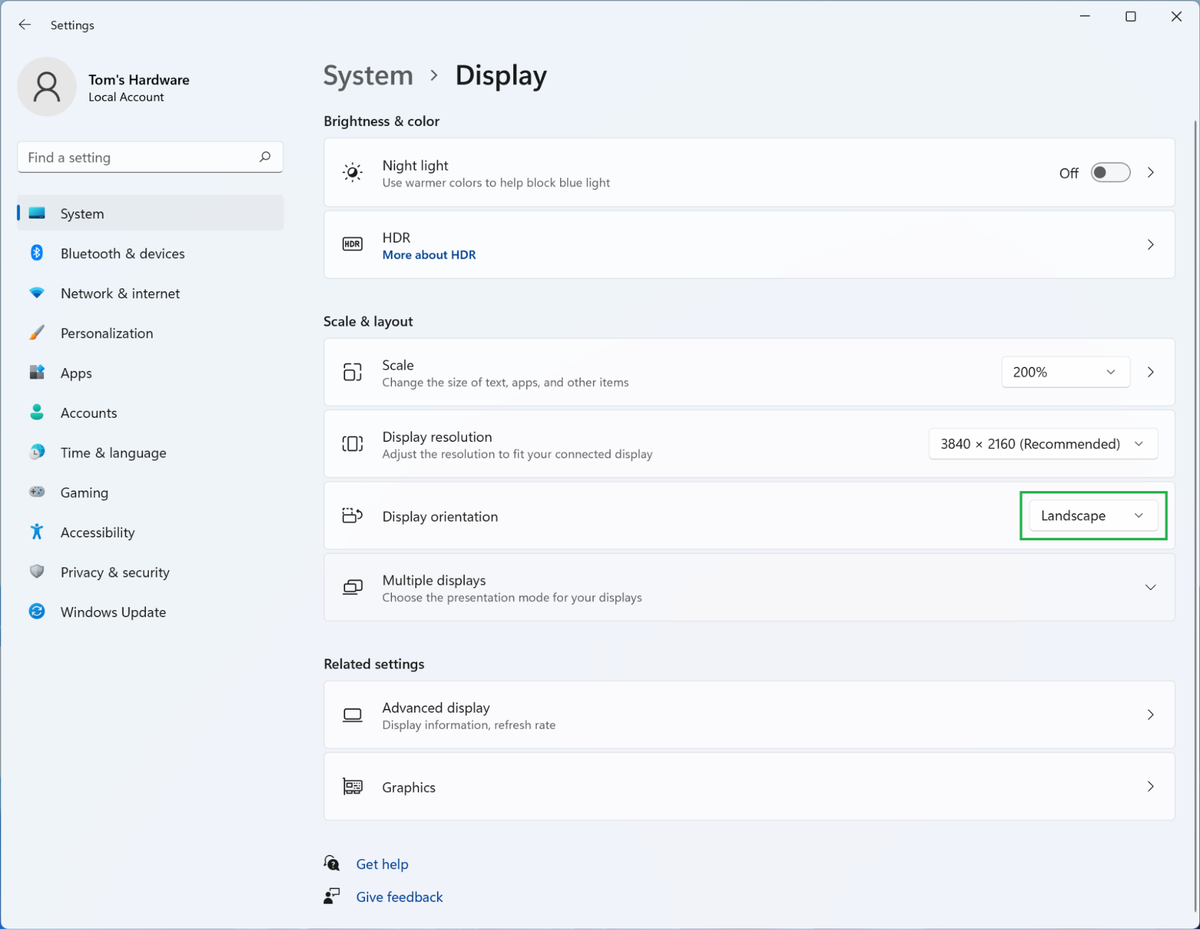Click the search magnifier icon

[x=265, y=157]
